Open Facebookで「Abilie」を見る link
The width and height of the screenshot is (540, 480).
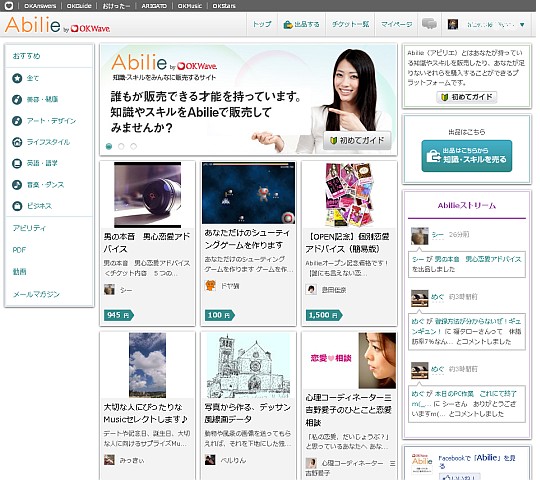coord(477,461)
